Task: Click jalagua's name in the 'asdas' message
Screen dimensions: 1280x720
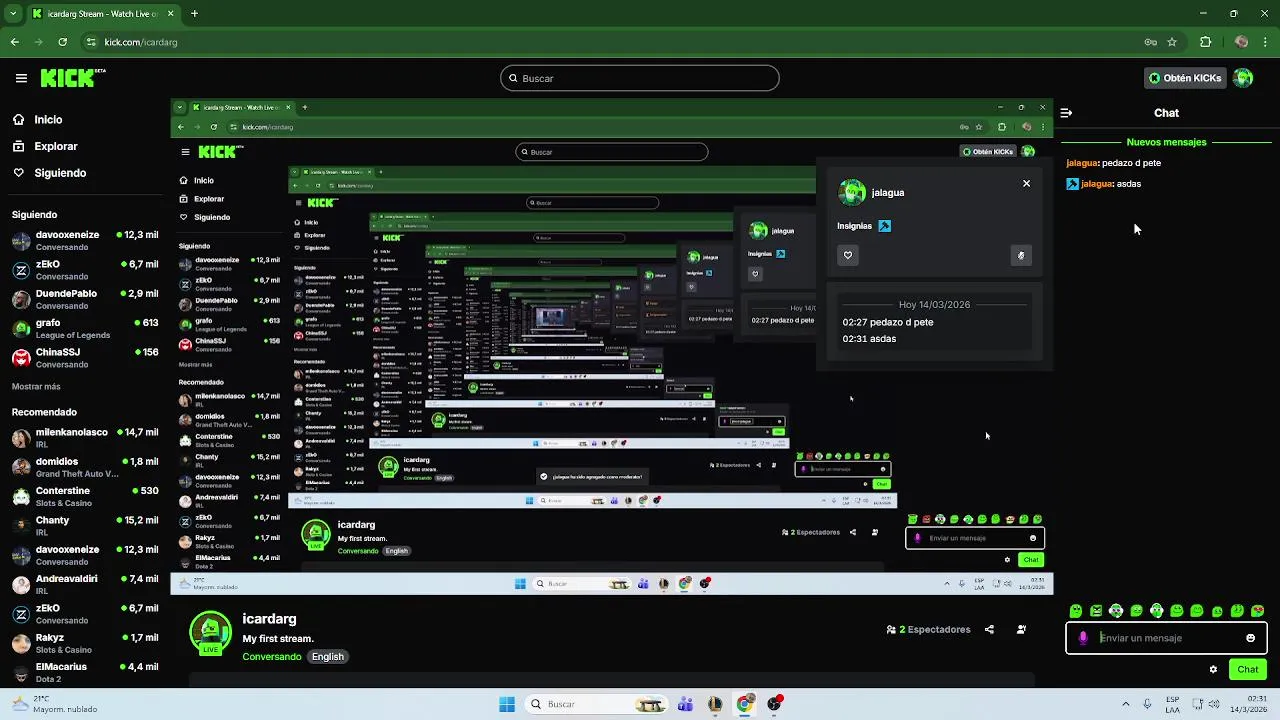Action: pos(1097,184)
